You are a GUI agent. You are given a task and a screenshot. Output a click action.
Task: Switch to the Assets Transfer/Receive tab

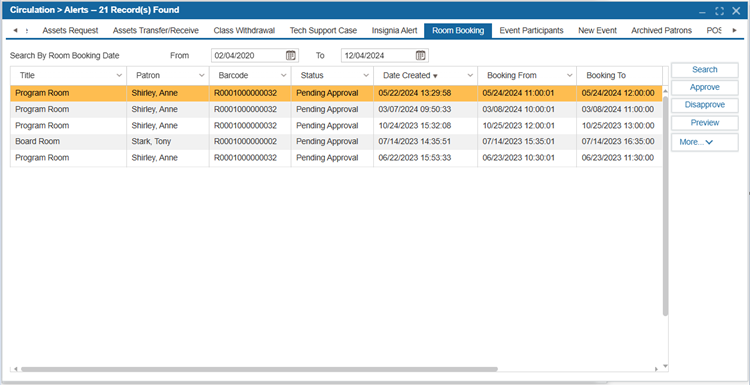coord(156,31)
